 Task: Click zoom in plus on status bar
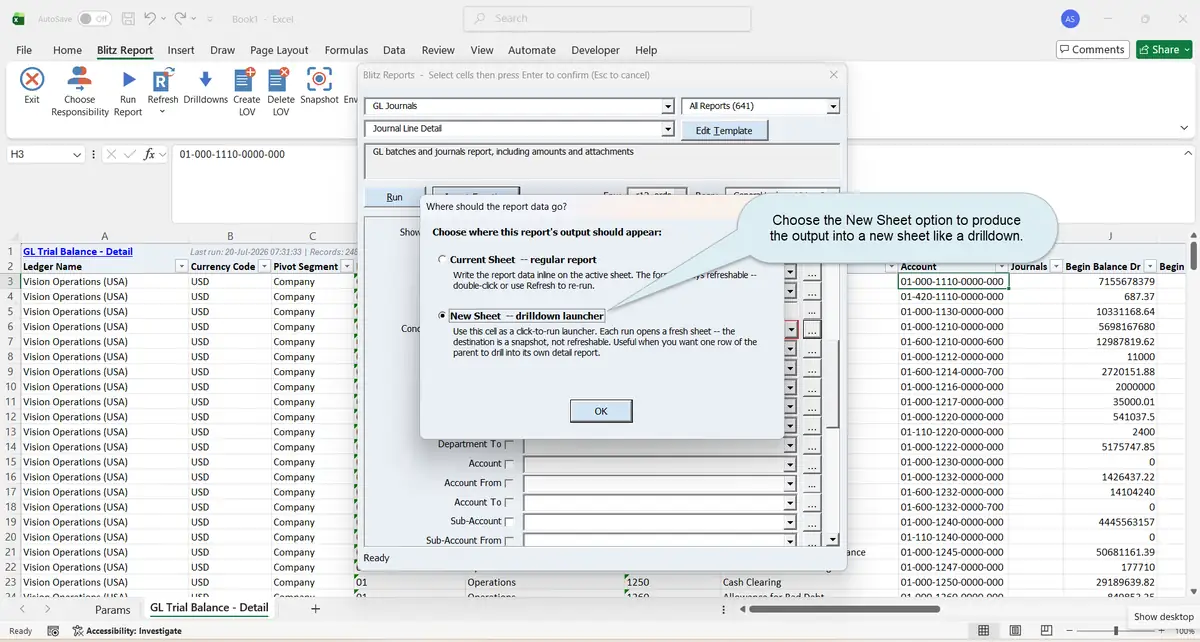tap(1159, 631)
